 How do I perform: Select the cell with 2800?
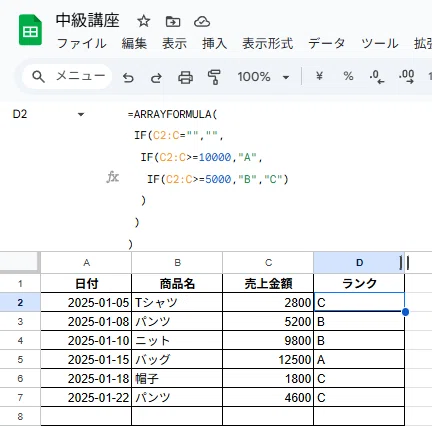click(268, 303)
